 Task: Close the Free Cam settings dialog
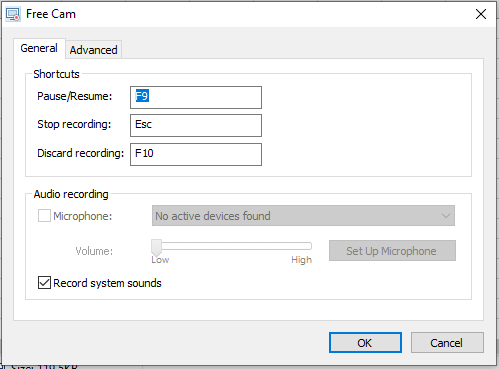[x=481, y=14]
